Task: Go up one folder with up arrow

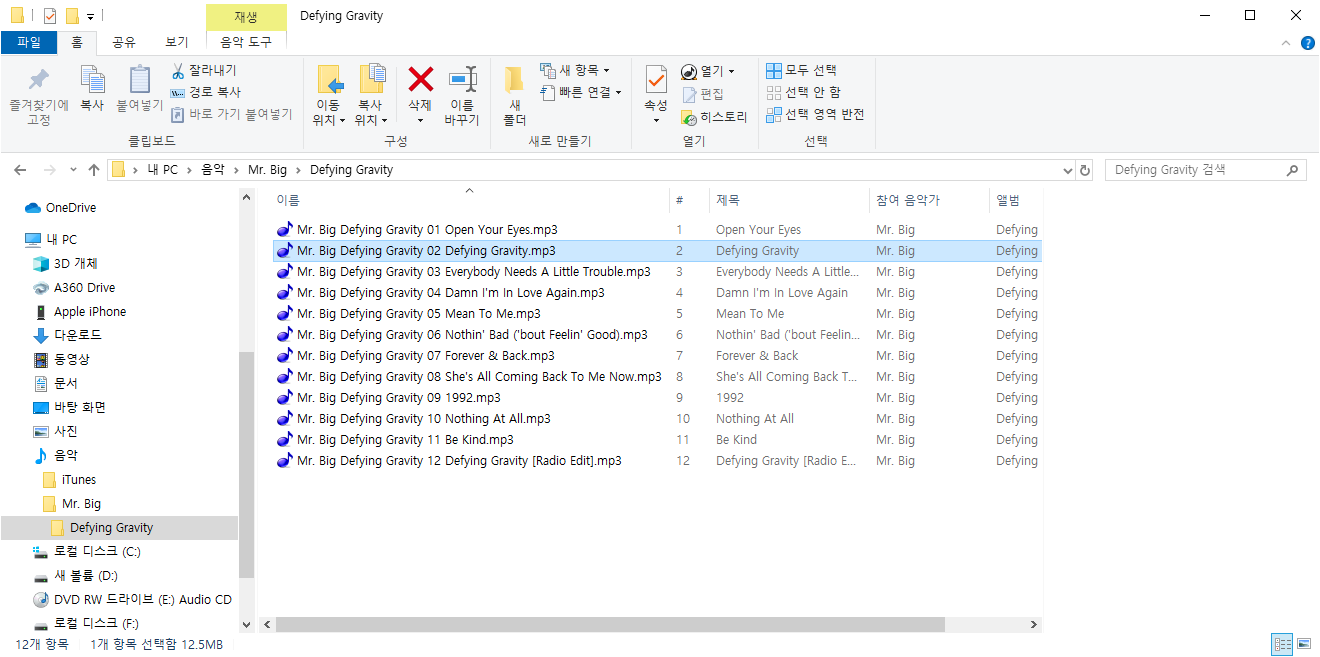Action: click(x=94, y=170)
